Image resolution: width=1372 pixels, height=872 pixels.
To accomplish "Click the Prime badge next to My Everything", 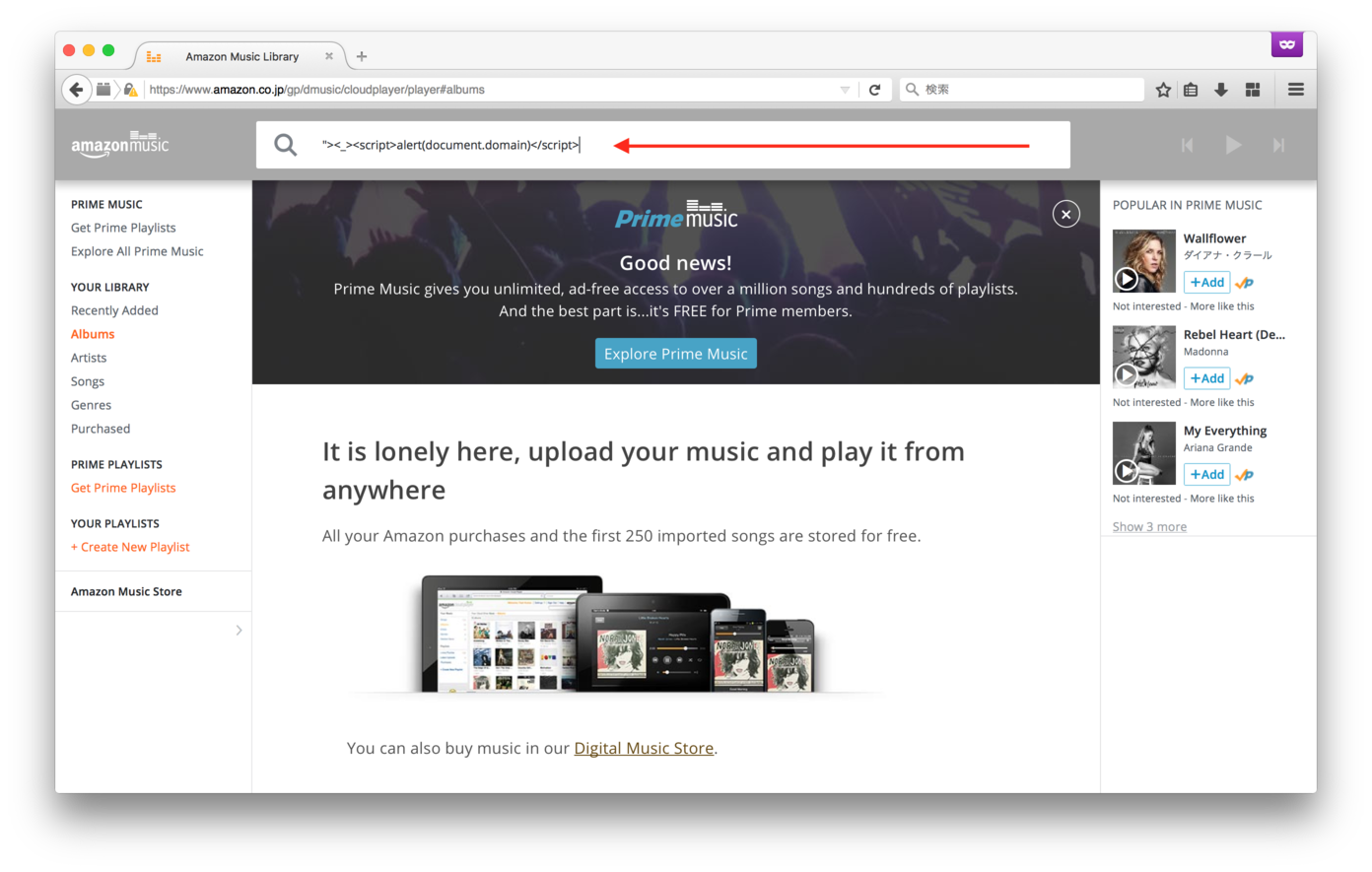I will [x=1245, y=475].
